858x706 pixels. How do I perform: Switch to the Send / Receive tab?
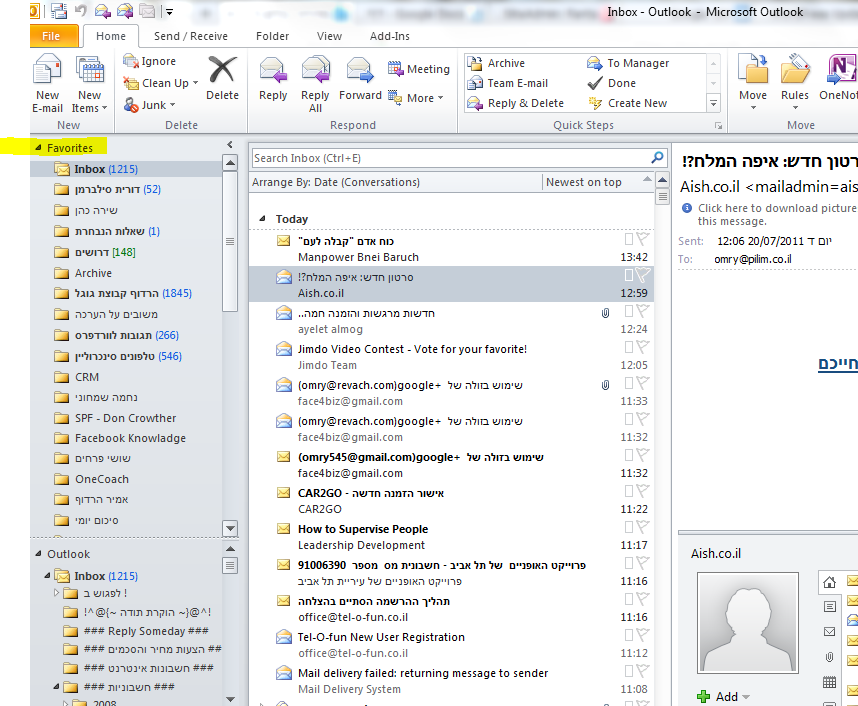(x=190, y=36)
